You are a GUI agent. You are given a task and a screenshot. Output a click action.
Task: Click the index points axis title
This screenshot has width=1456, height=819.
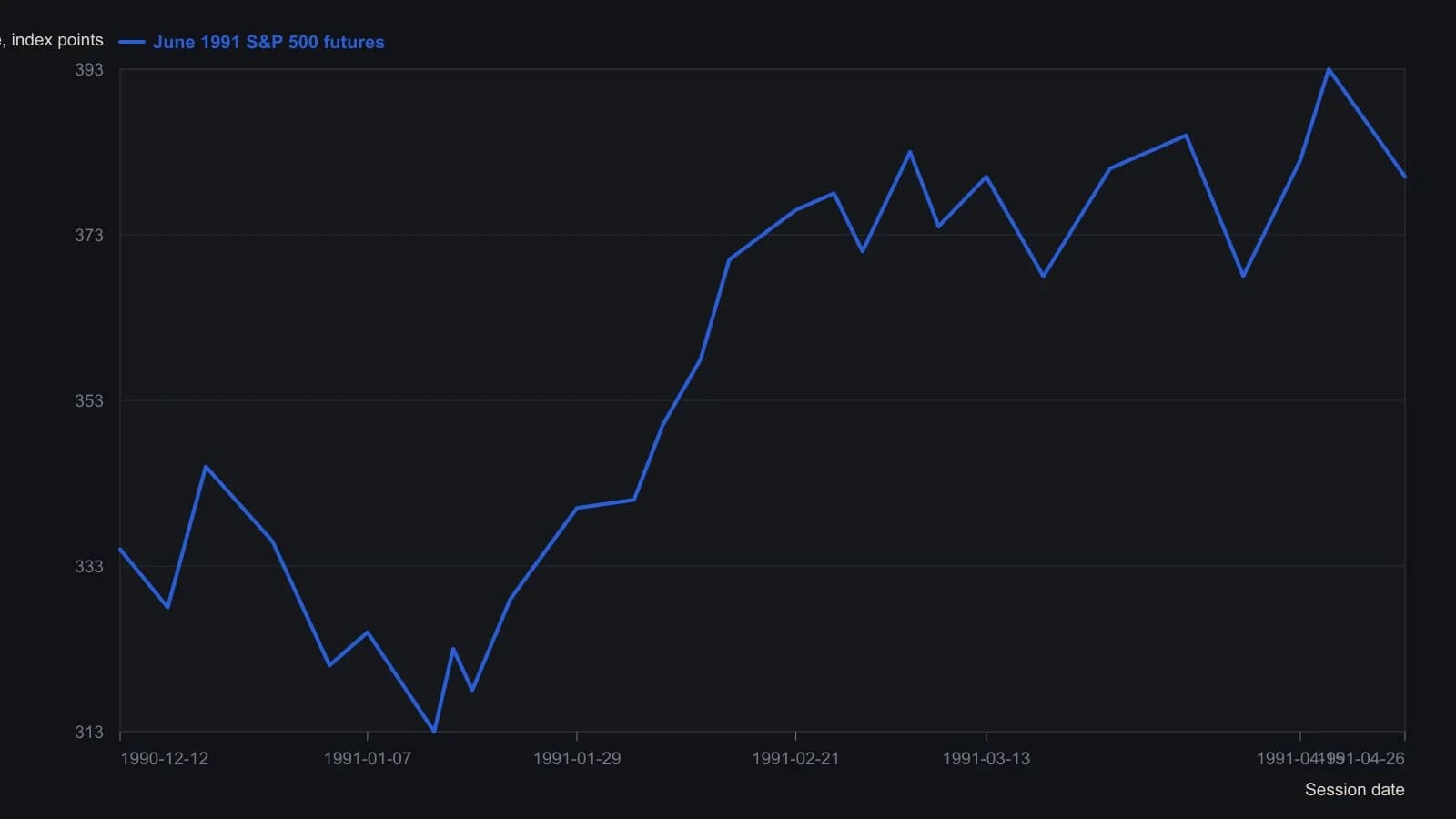pos(52,40)
